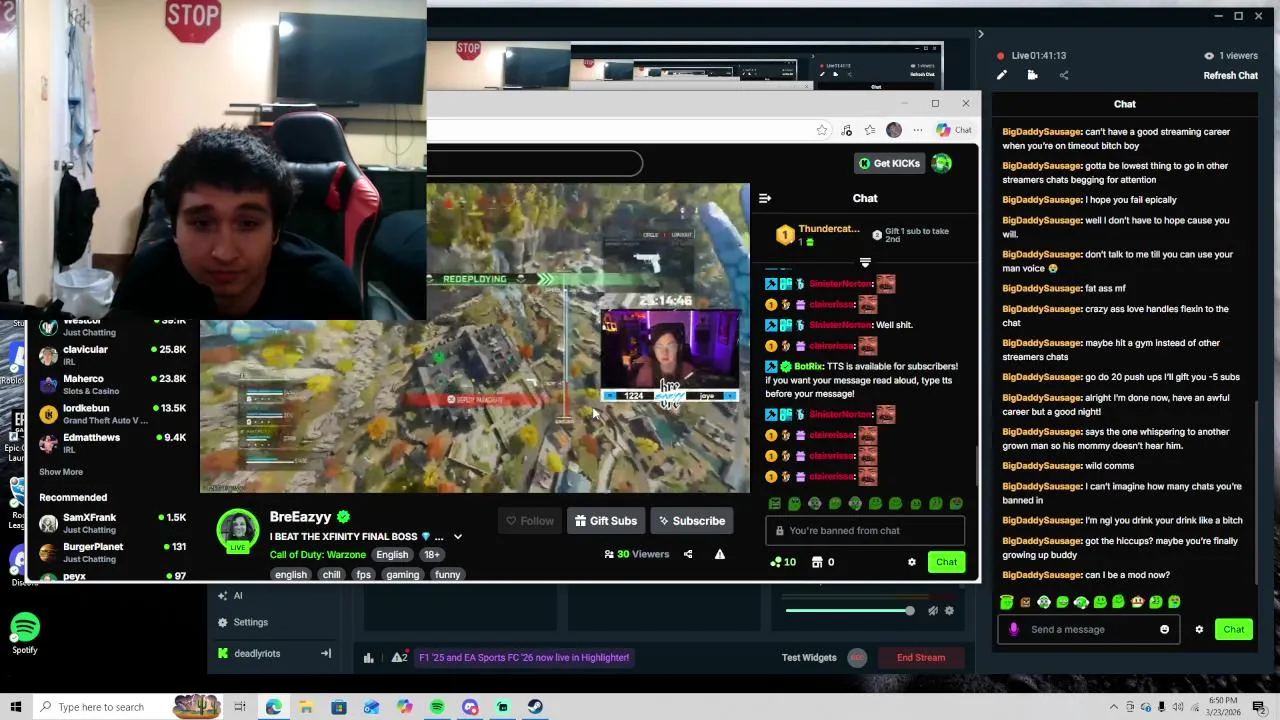Click the Kick points icon showing 10

click(783, 562)
